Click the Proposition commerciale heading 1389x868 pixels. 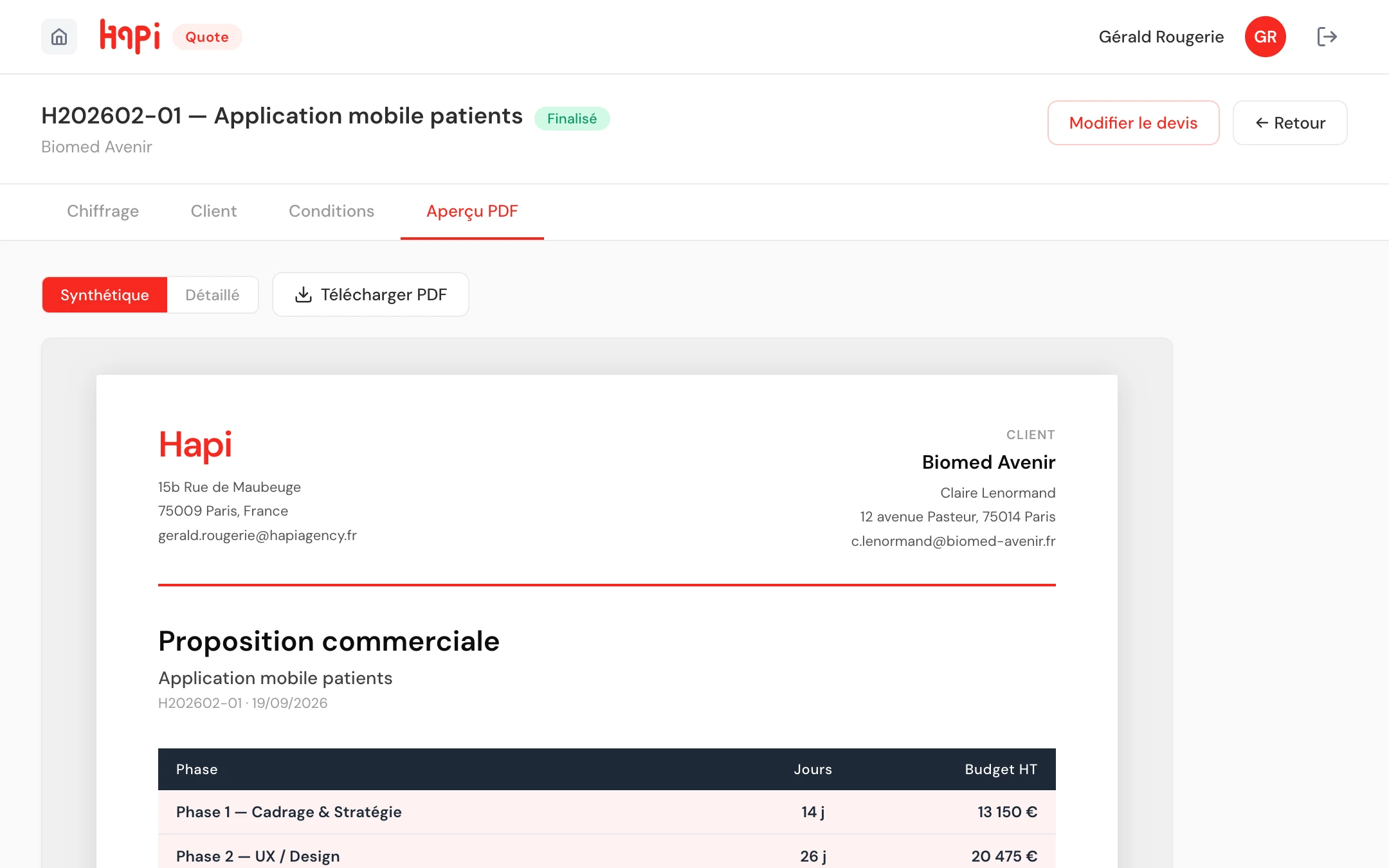(x=329, y=641)
